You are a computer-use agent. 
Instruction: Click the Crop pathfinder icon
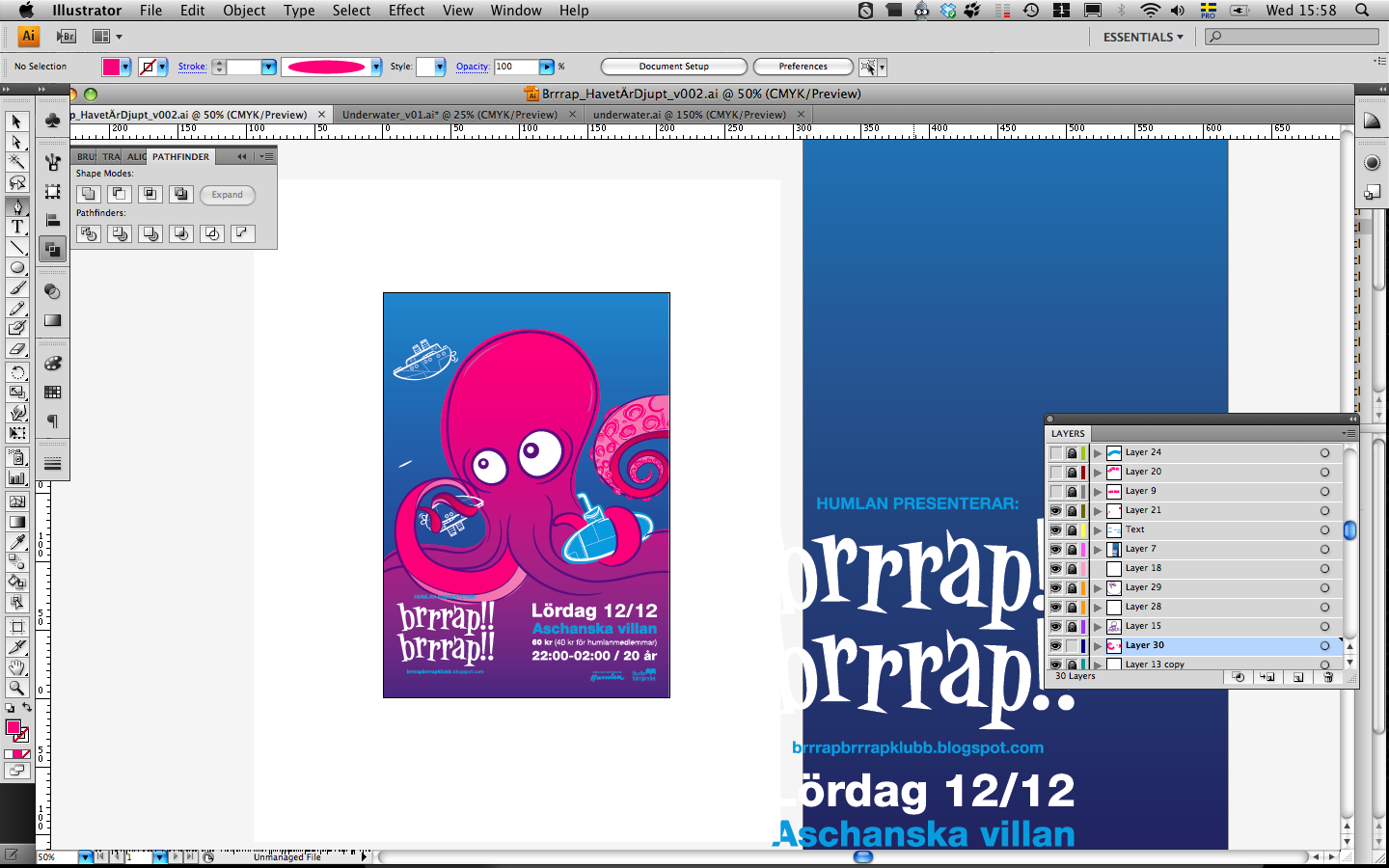181,233
